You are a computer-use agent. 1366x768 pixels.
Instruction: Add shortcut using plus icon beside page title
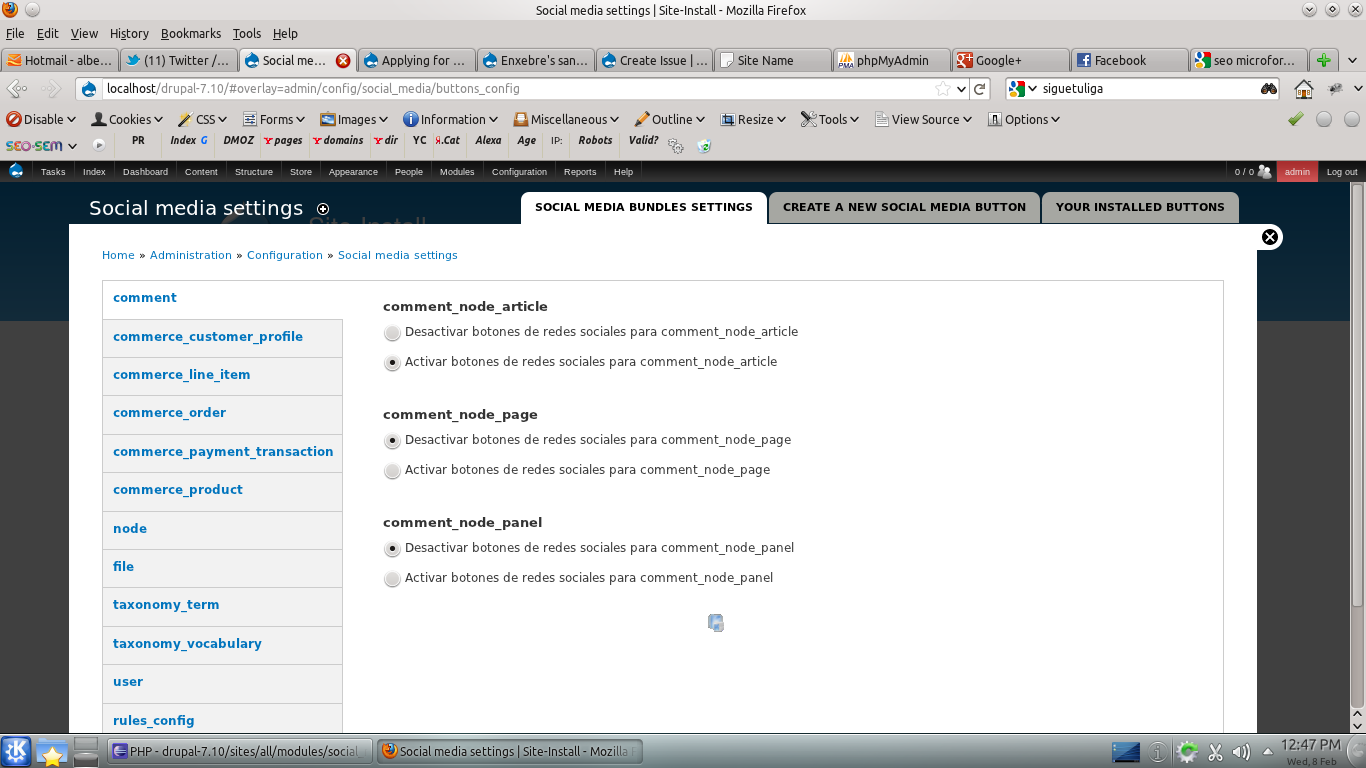point(322,209)
